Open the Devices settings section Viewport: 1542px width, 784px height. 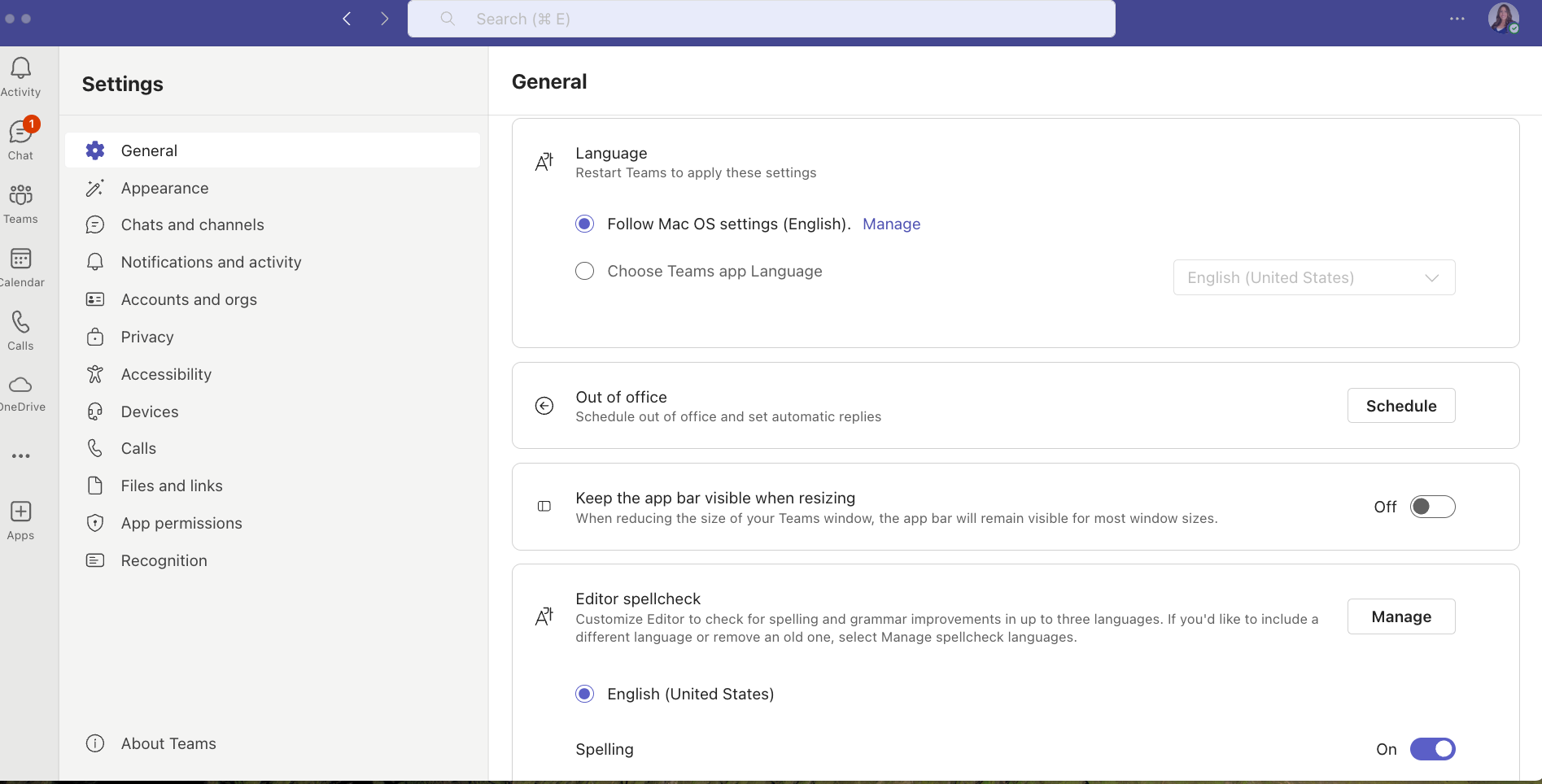tap(273, 412)
